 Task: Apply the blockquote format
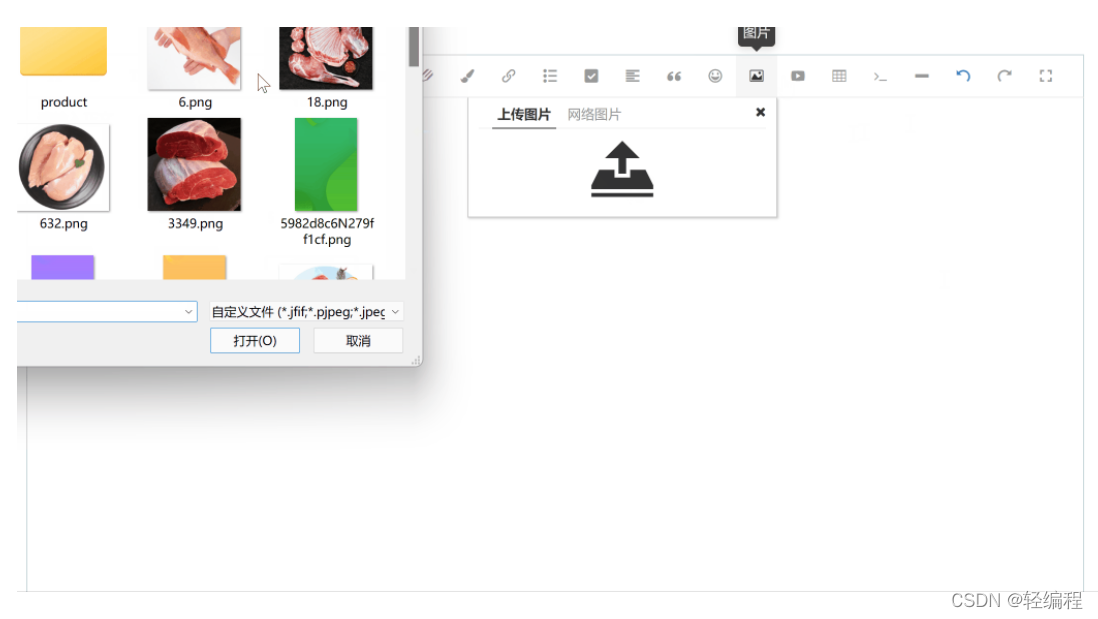674,76
